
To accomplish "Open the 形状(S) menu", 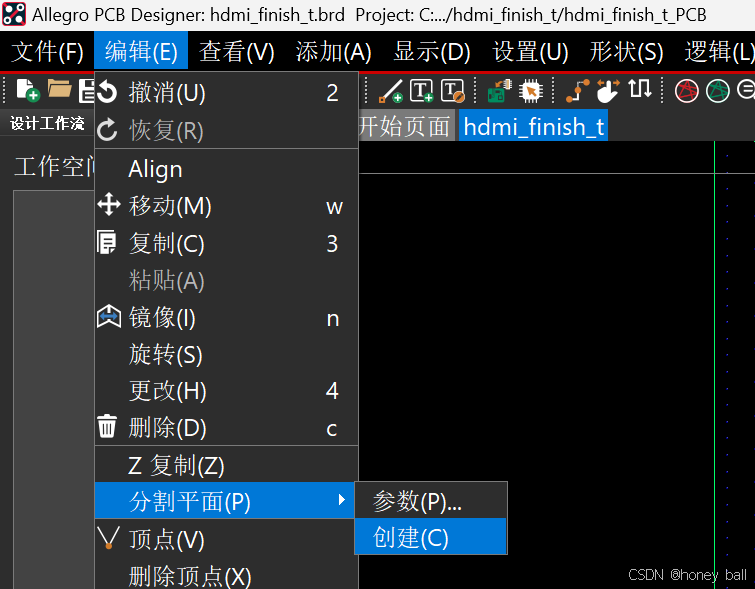I will coord(626,52).
